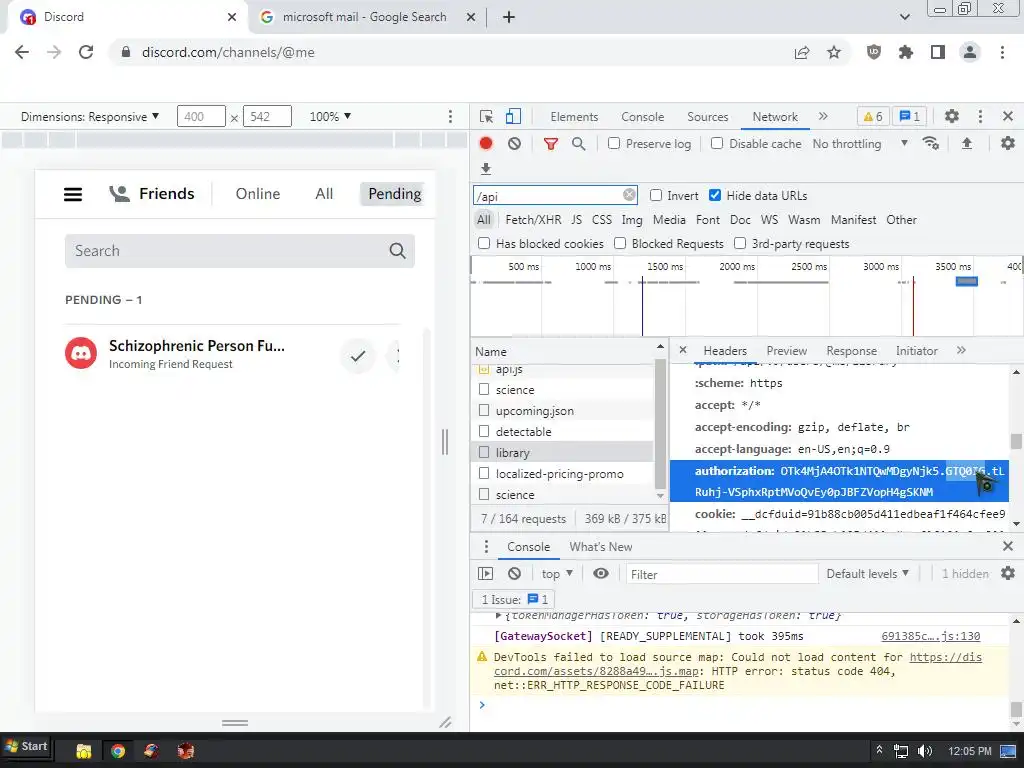The height and width of the screenshot is (768, 1024).
Task: Toggle console sidebar icon
Action: point(486,573)
